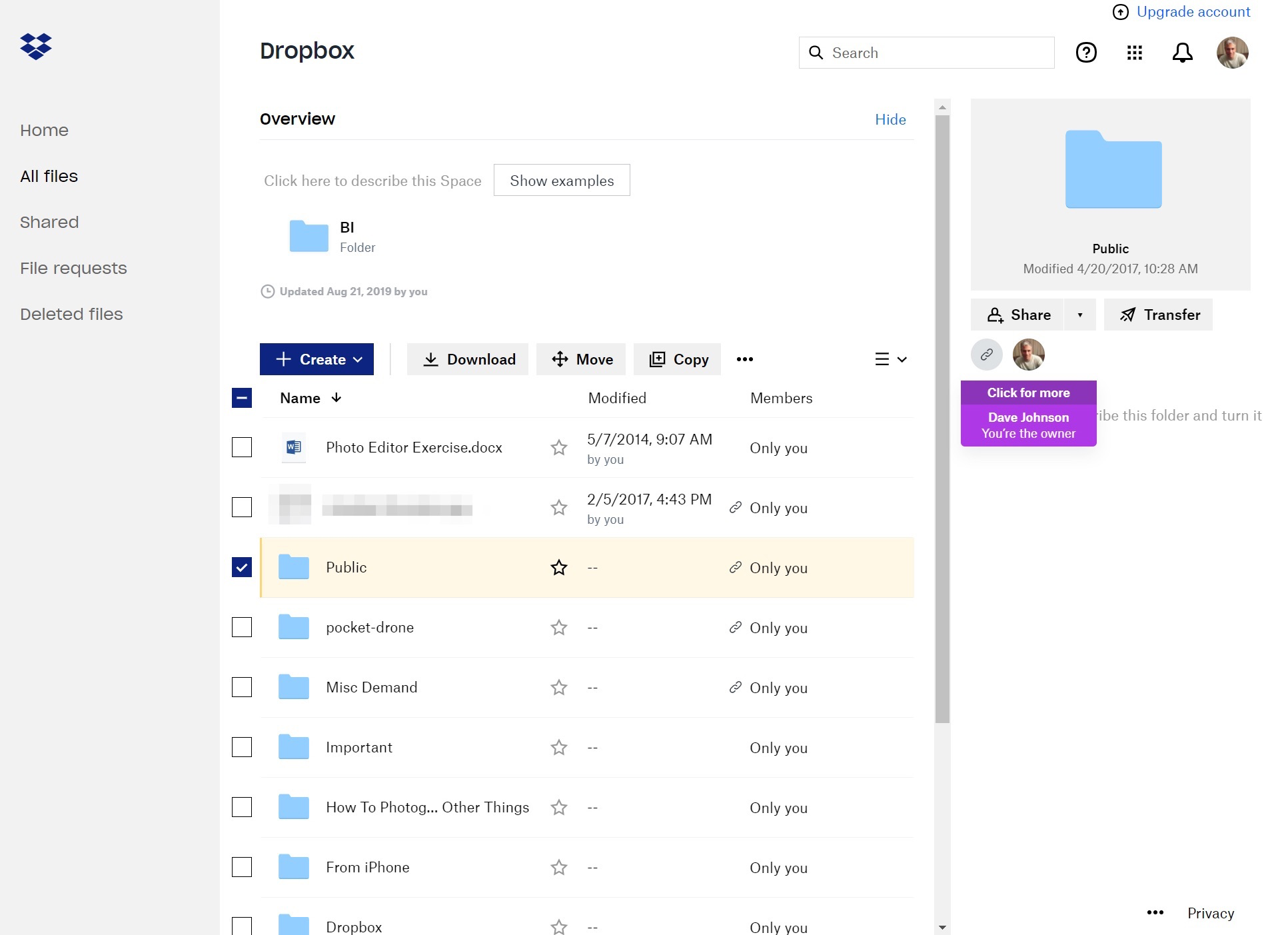Check the pocket-drone folder checkbox
1288x935 pixels.
click(241, 627)
